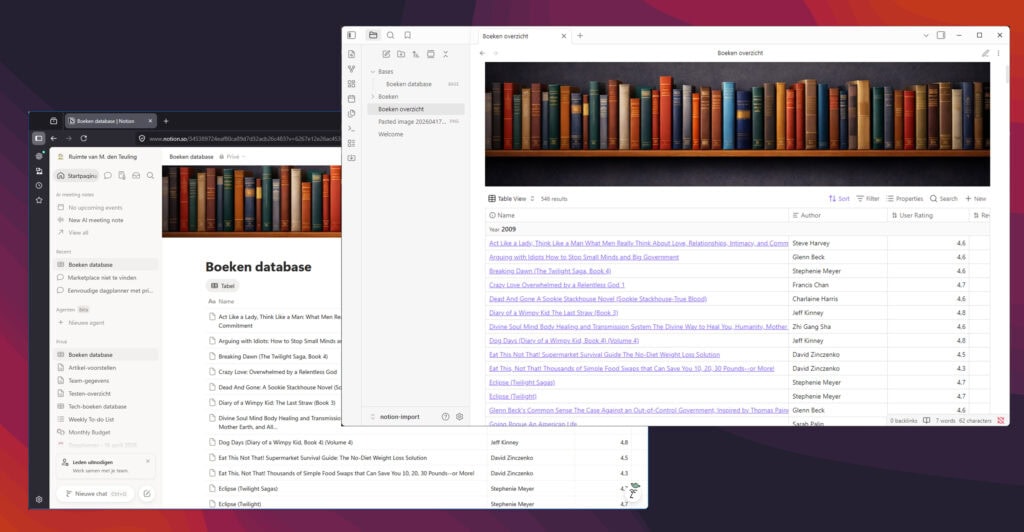Open the templates icon in Obsidian's ribbon
The image size is (1024, 532).
pyautogui.click(x=351, y=114)
